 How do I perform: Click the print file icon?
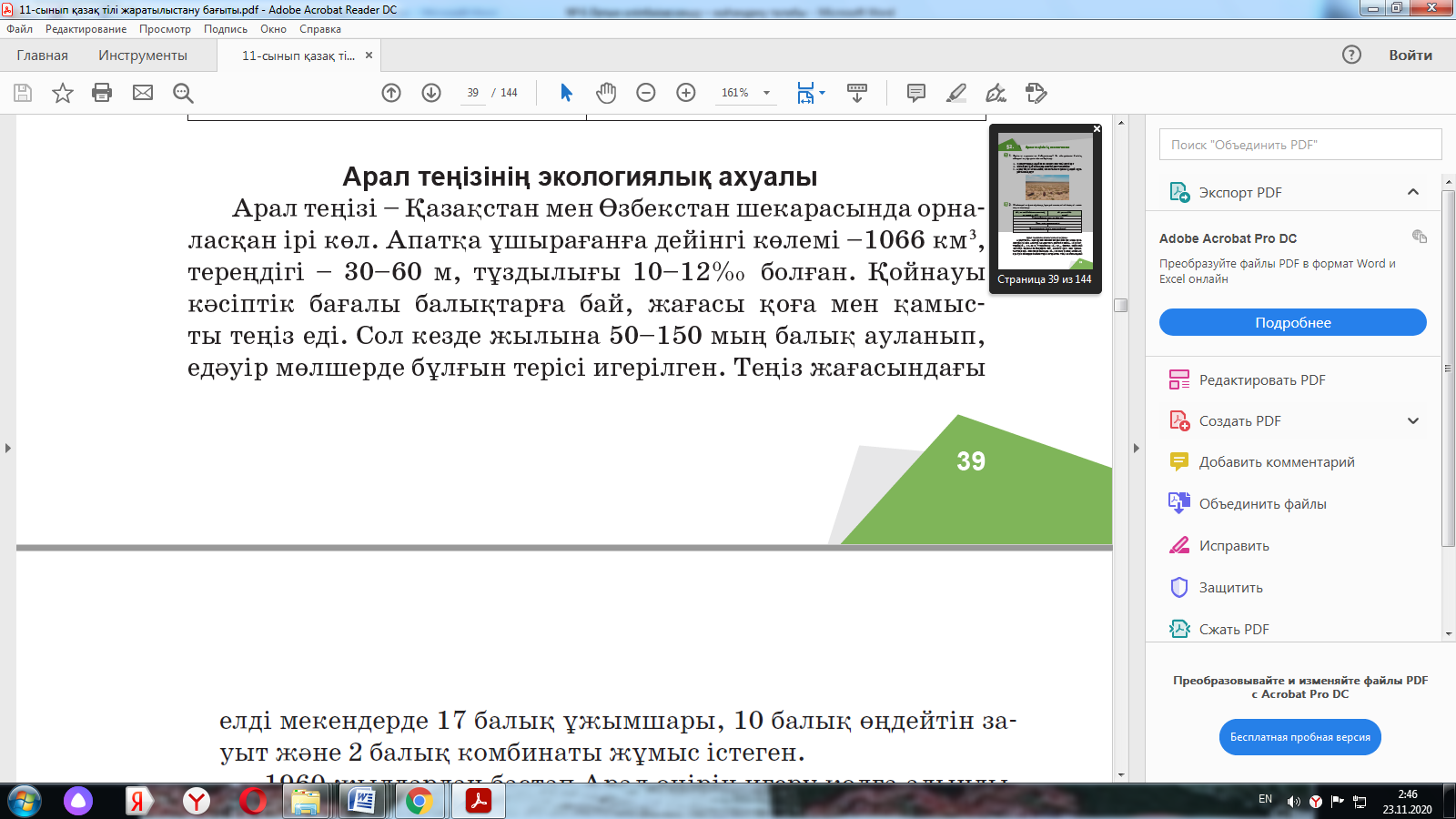102,93
